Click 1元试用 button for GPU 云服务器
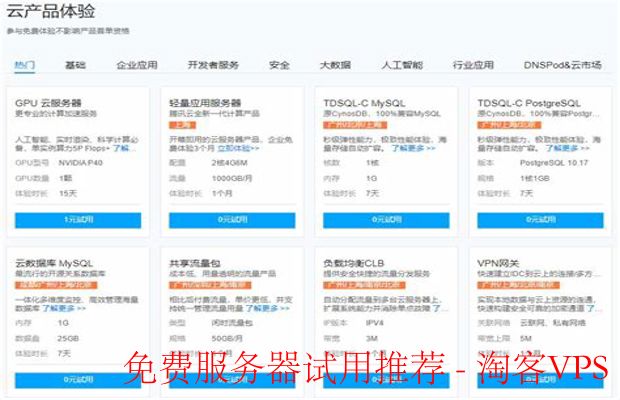 point(78,220)
